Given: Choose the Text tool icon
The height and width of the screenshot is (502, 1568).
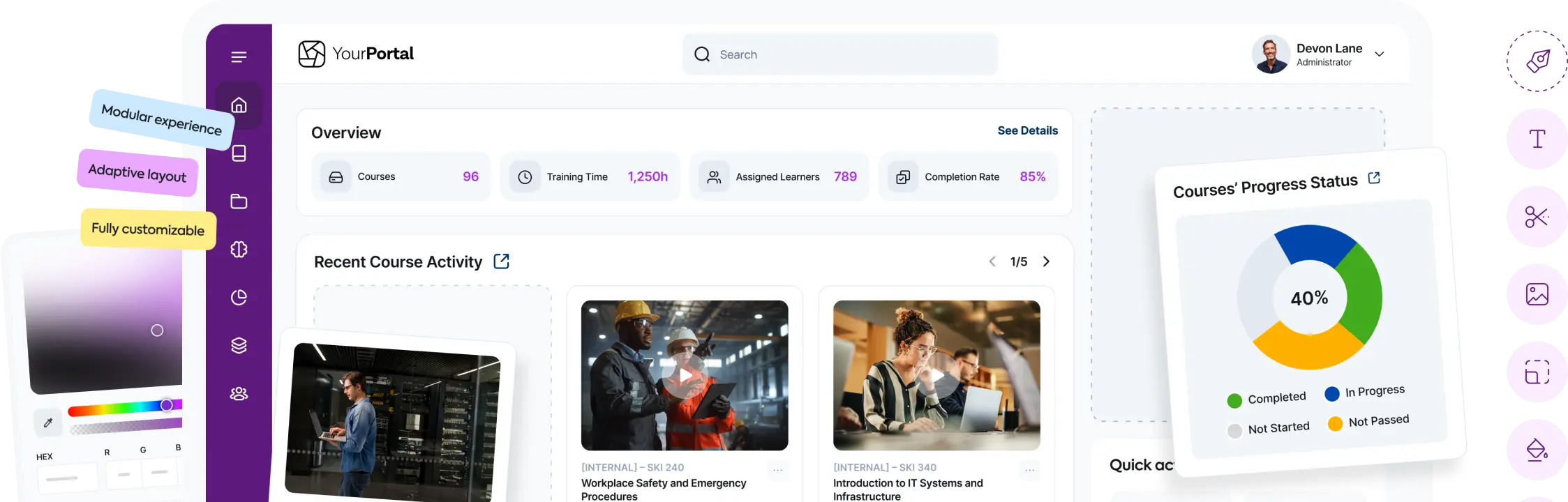Looking at the screenshot, I should (x=1537, y=139).
